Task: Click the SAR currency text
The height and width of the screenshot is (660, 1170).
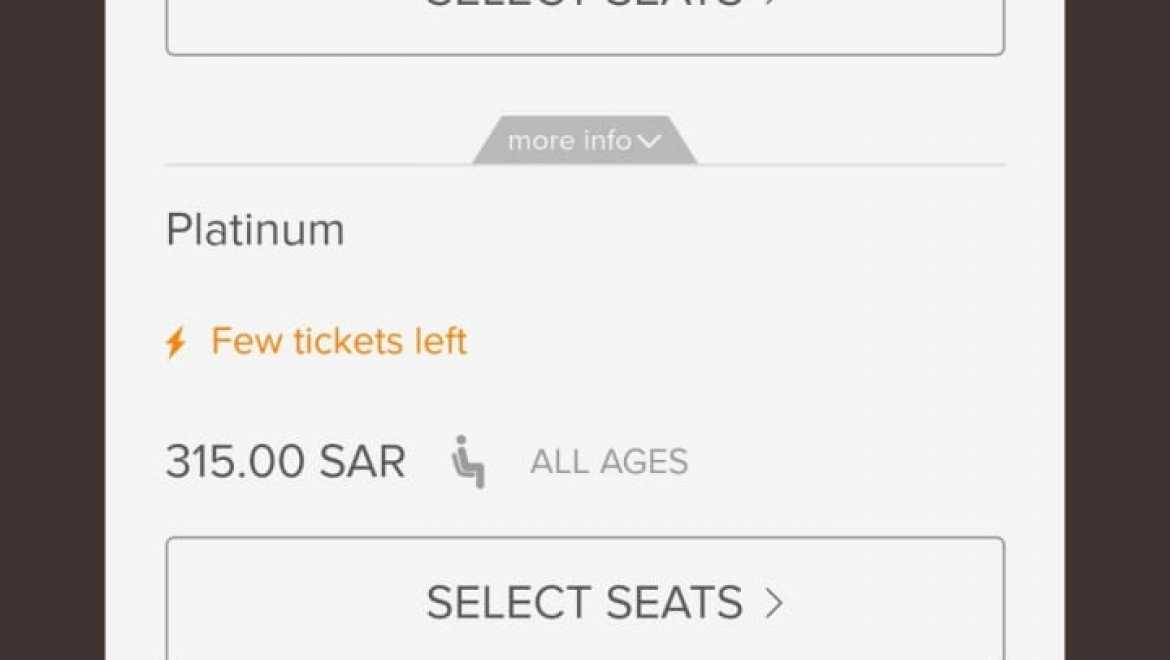Action: tap(363, 461)
